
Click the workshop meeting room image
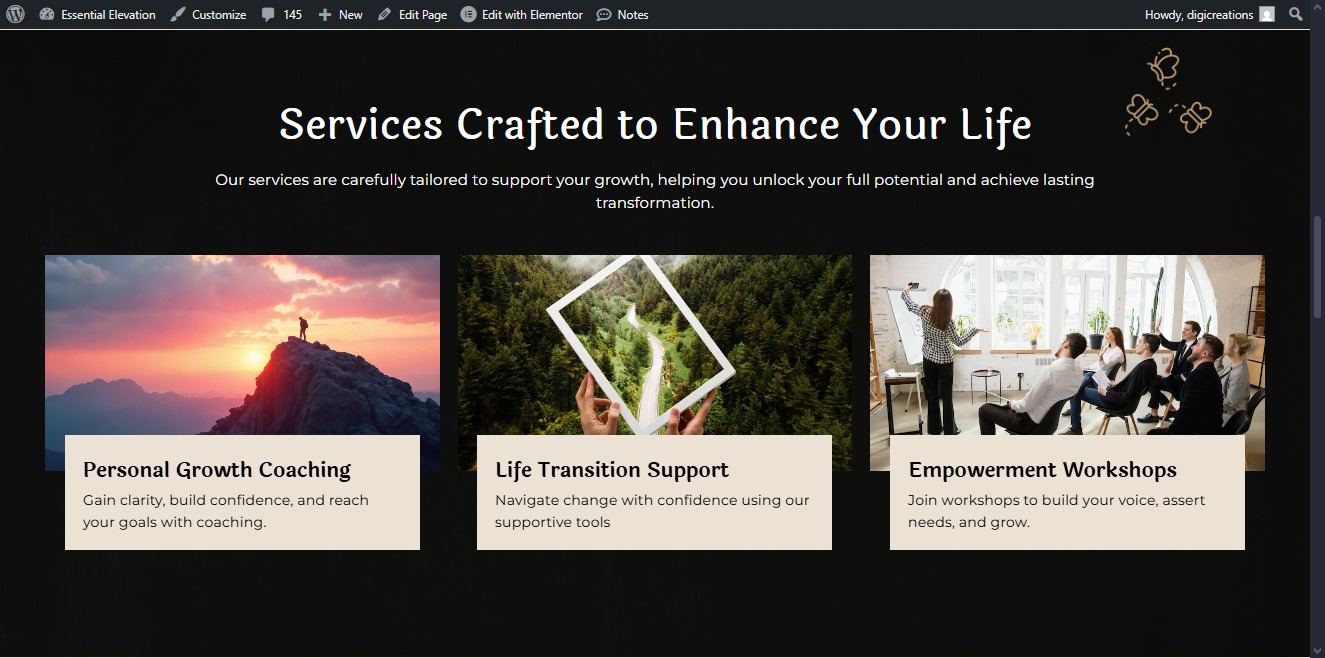(1067, 344)
